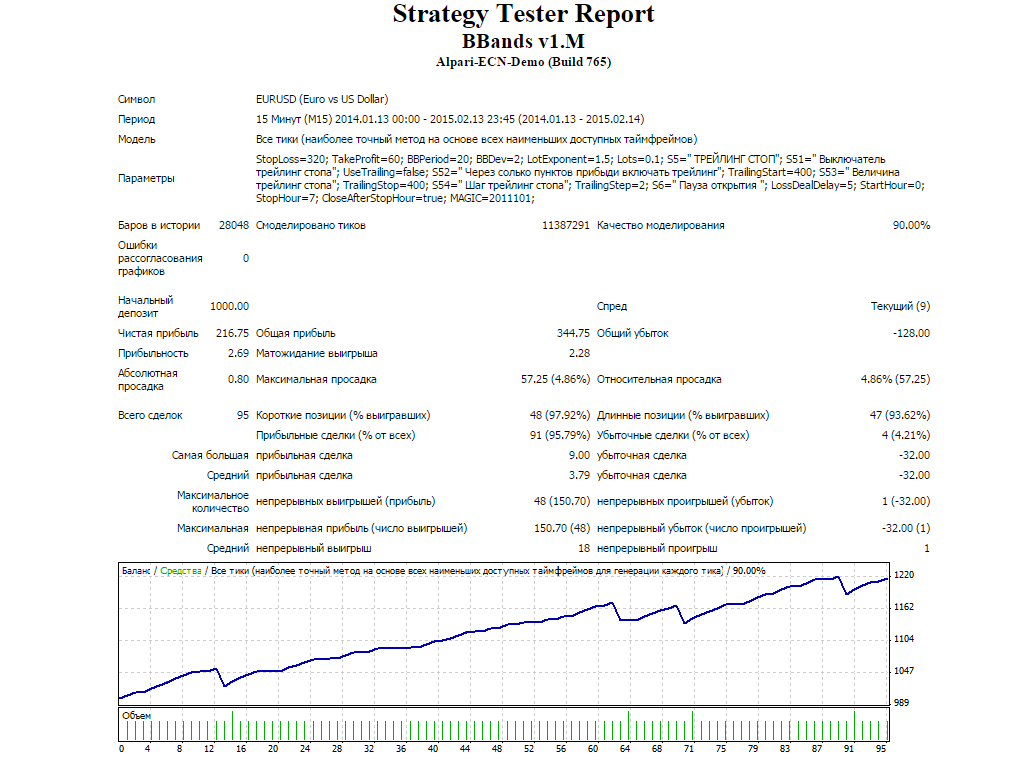Image resolution: width=1024 pixels, height=762 pixels.
Task: Click "Убыточные сделки (% от всех)" label
Action: coord(673,436)
